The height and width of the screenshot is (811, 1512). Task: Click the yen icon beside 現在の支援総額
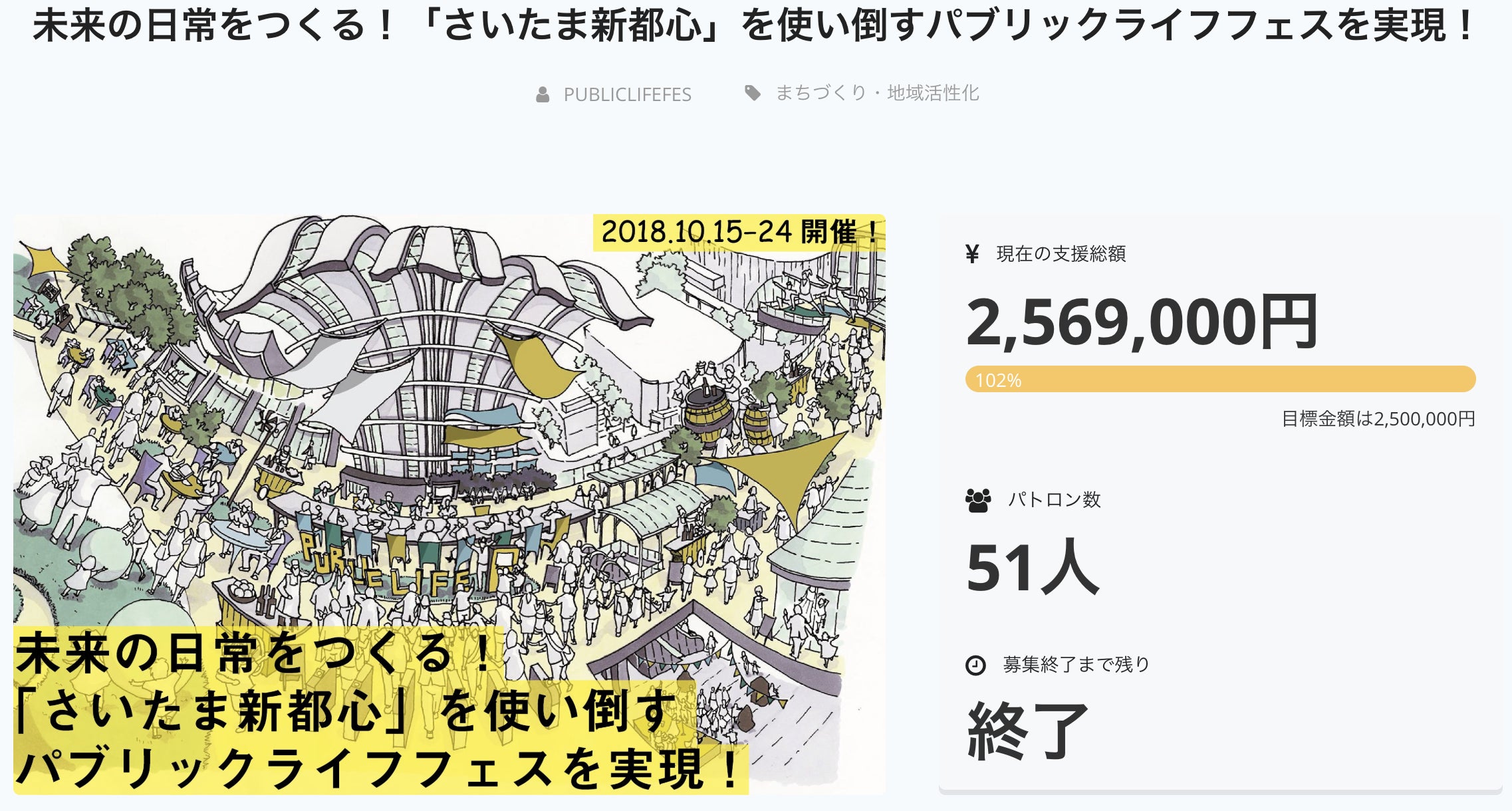pos(972,254)
